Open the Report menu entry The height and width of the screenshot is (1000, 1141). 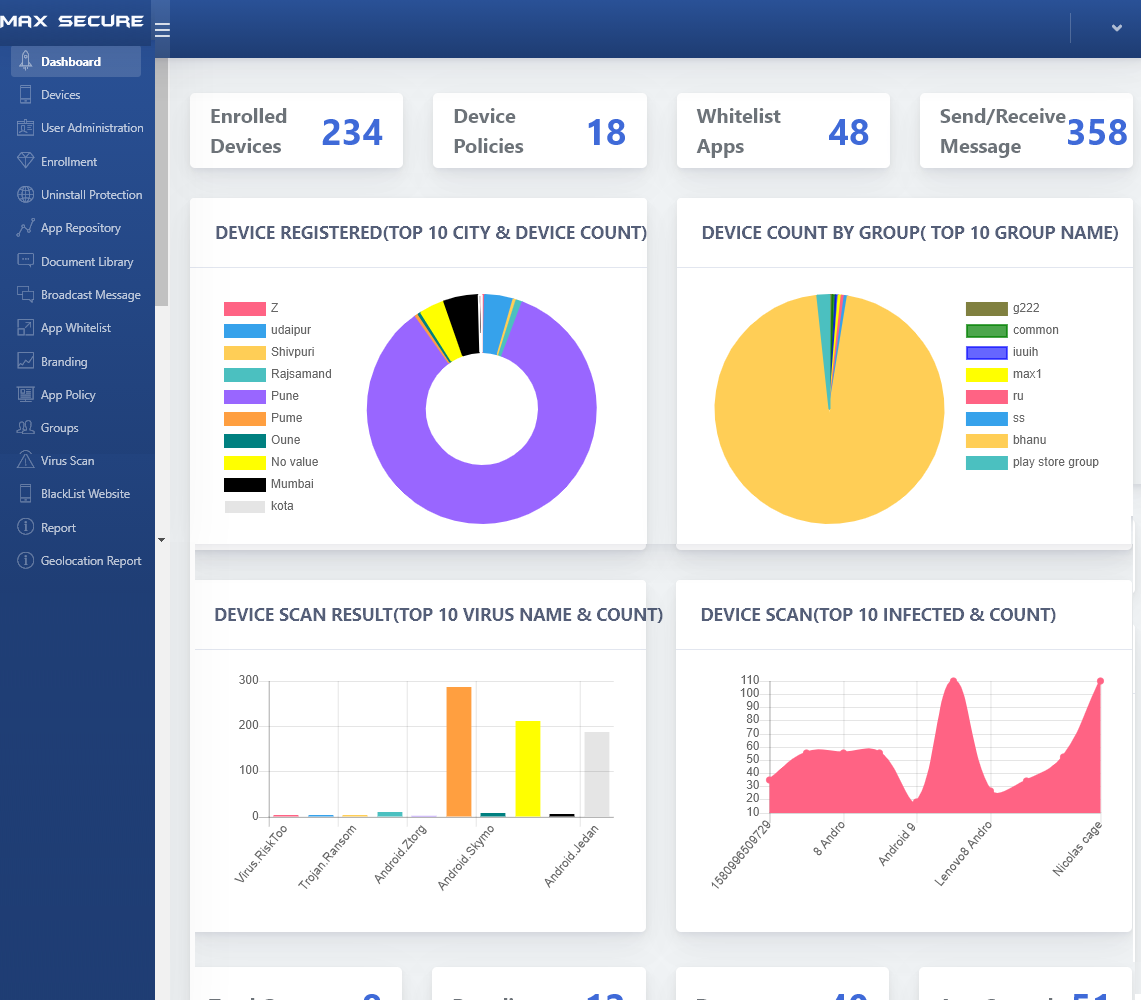(60, 527)
